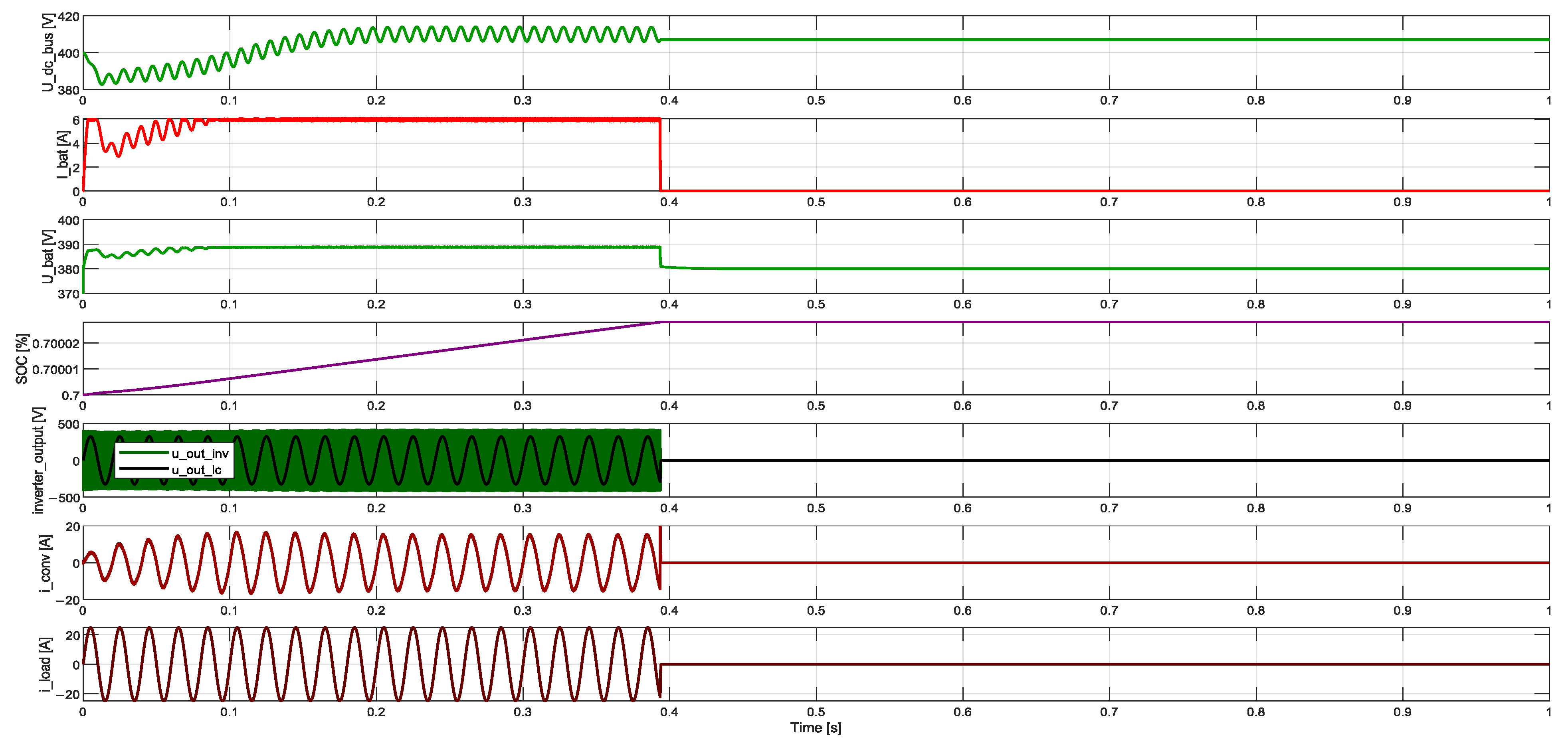The height and width of the screenshot is (751, 1568).
Task: Click the 0.70001 tick on SOC axis
Action: point(55,370)
